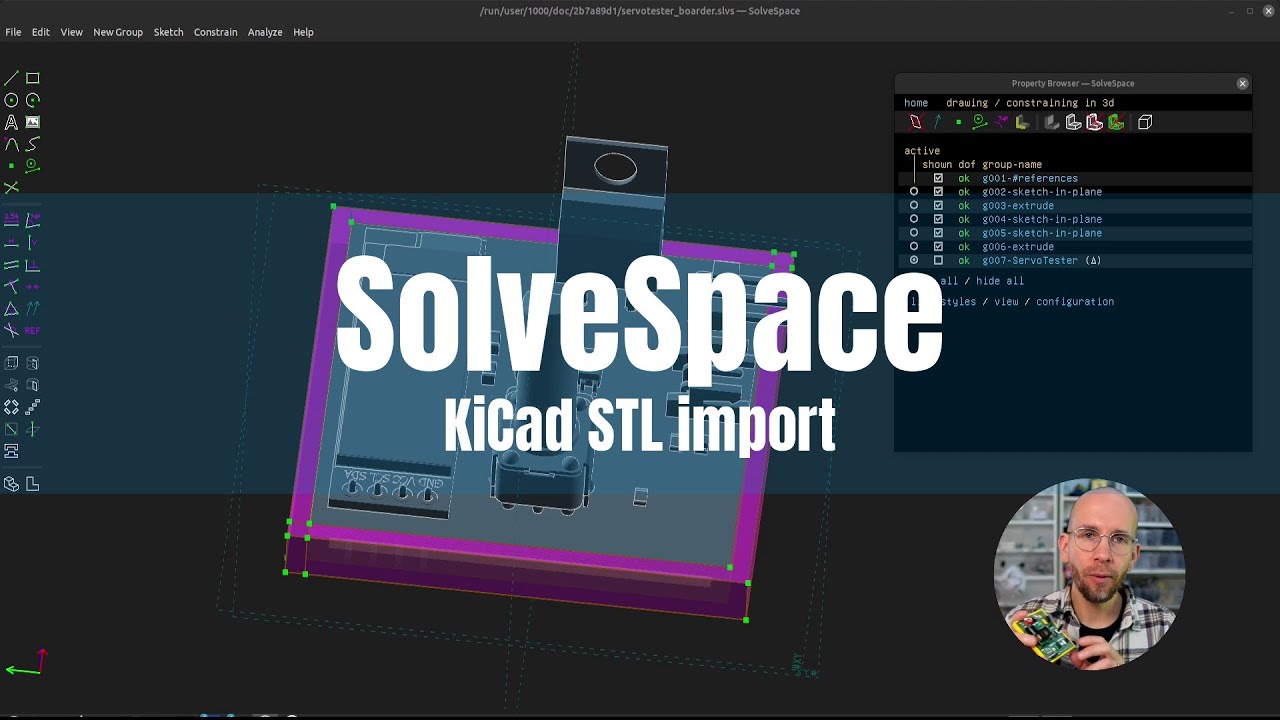Toggle Reference dimension (REF) tool
Image resolution: width=1280 pixels, height=720 pixels.
[x=33, y=331]
